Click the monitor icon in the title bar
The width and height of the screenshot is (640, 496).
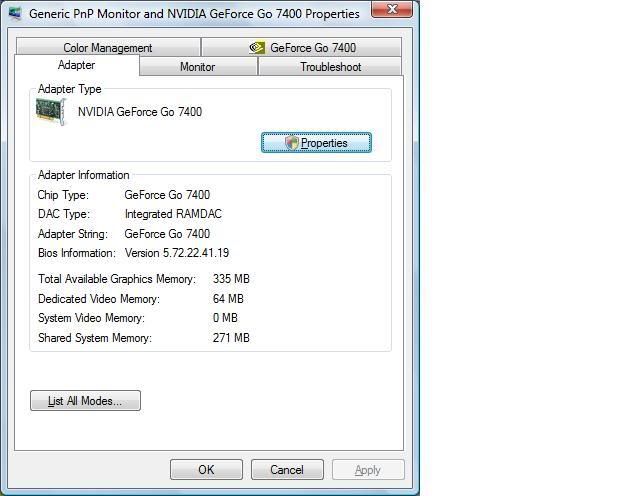click(x=16, y=13)
